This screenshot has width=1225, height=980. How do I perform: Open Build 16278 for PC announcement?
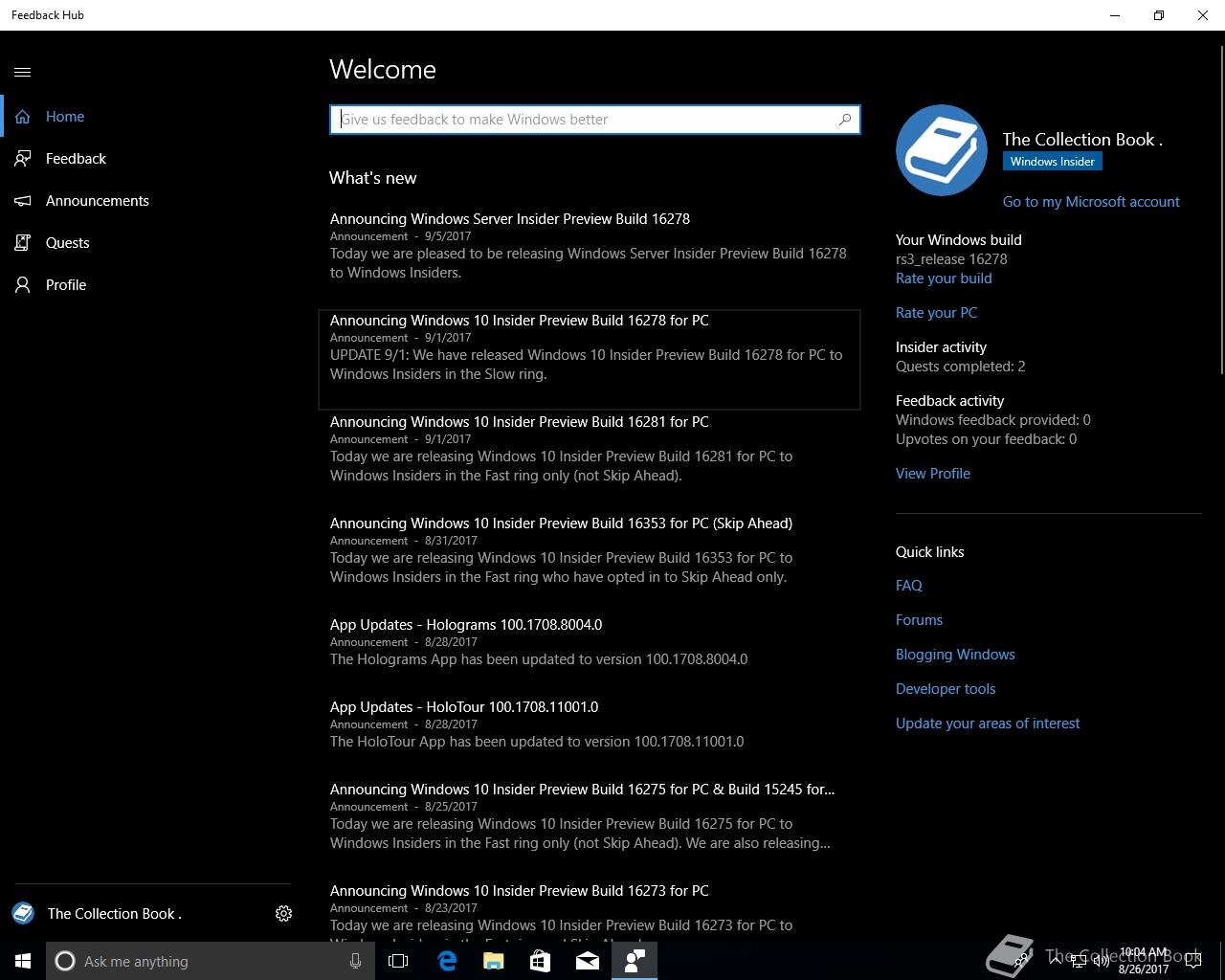pos(590,359)
